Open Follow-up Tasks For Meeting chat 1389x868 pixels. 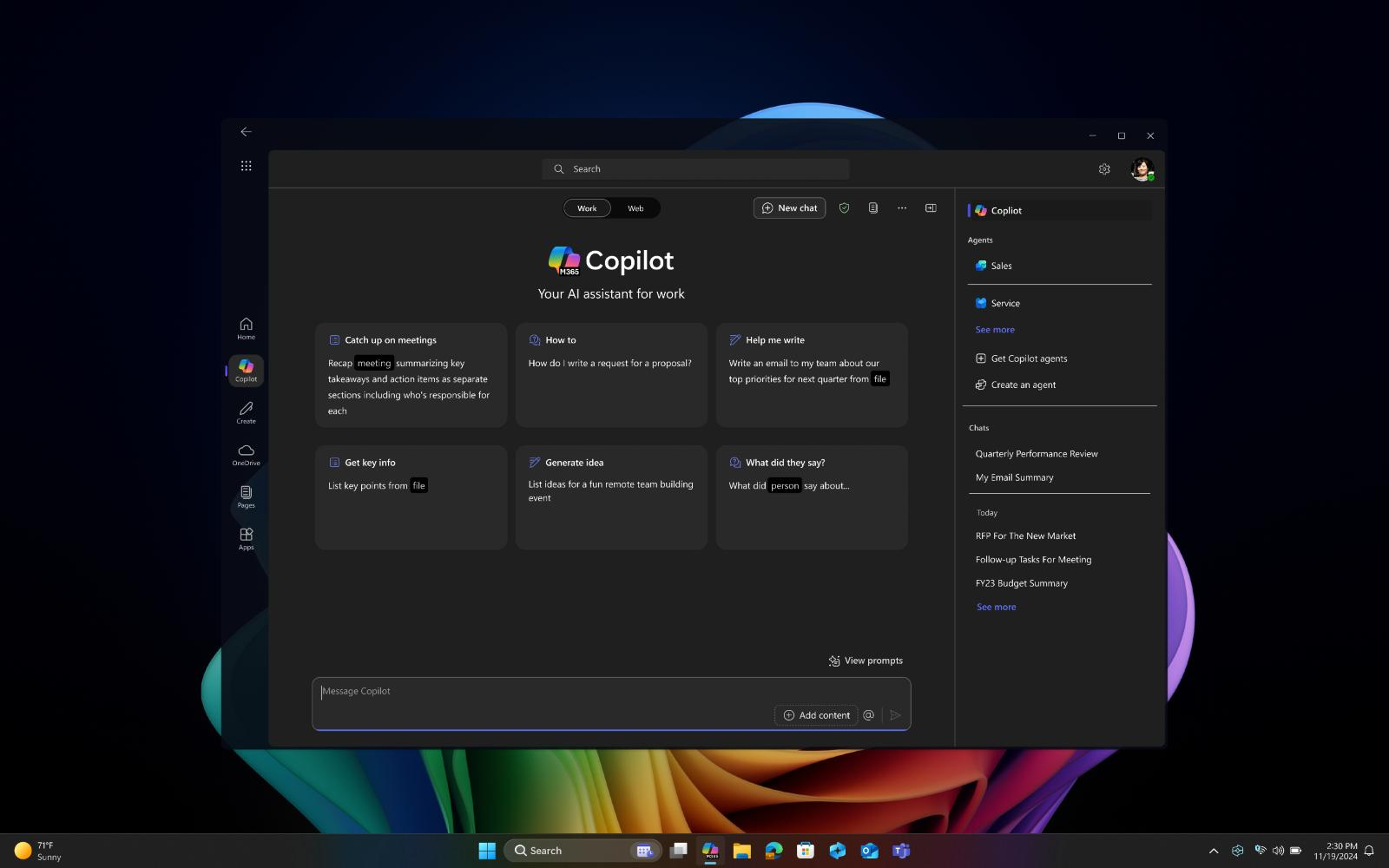1033,560
